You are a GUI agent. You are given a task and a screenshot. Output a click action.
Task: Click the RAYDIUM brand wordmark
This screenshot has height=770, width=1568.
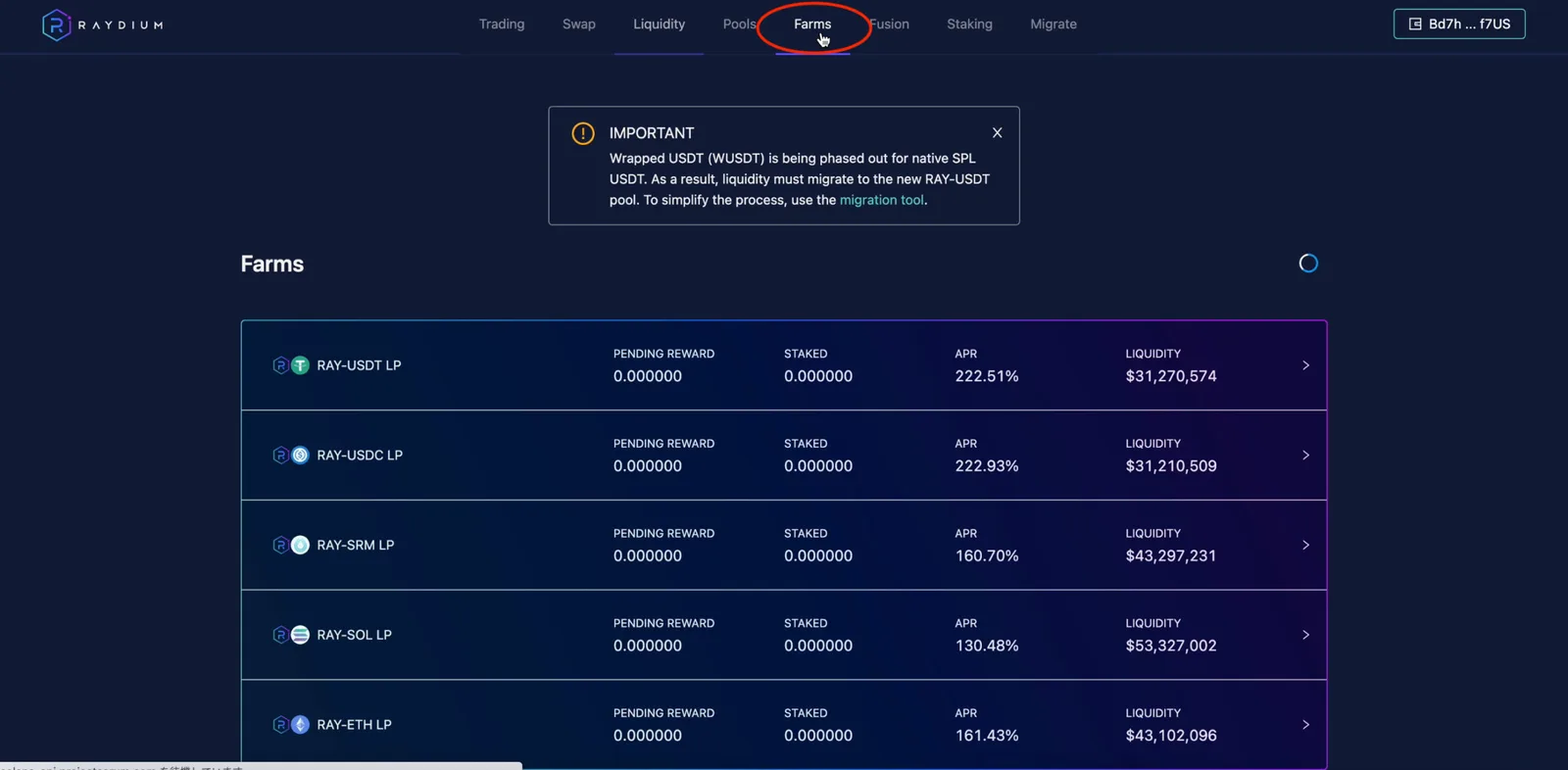point(121,25)
